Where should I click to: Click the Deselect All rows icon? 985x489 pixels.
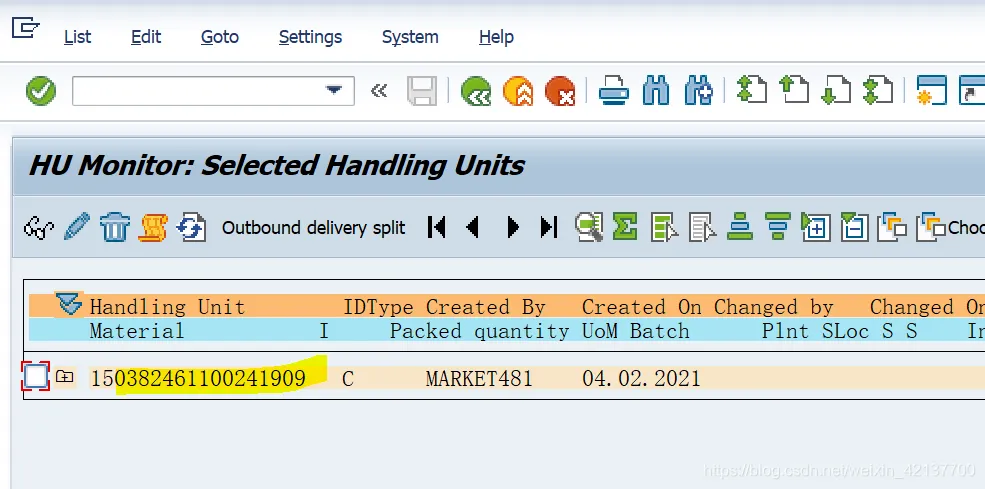702,227
